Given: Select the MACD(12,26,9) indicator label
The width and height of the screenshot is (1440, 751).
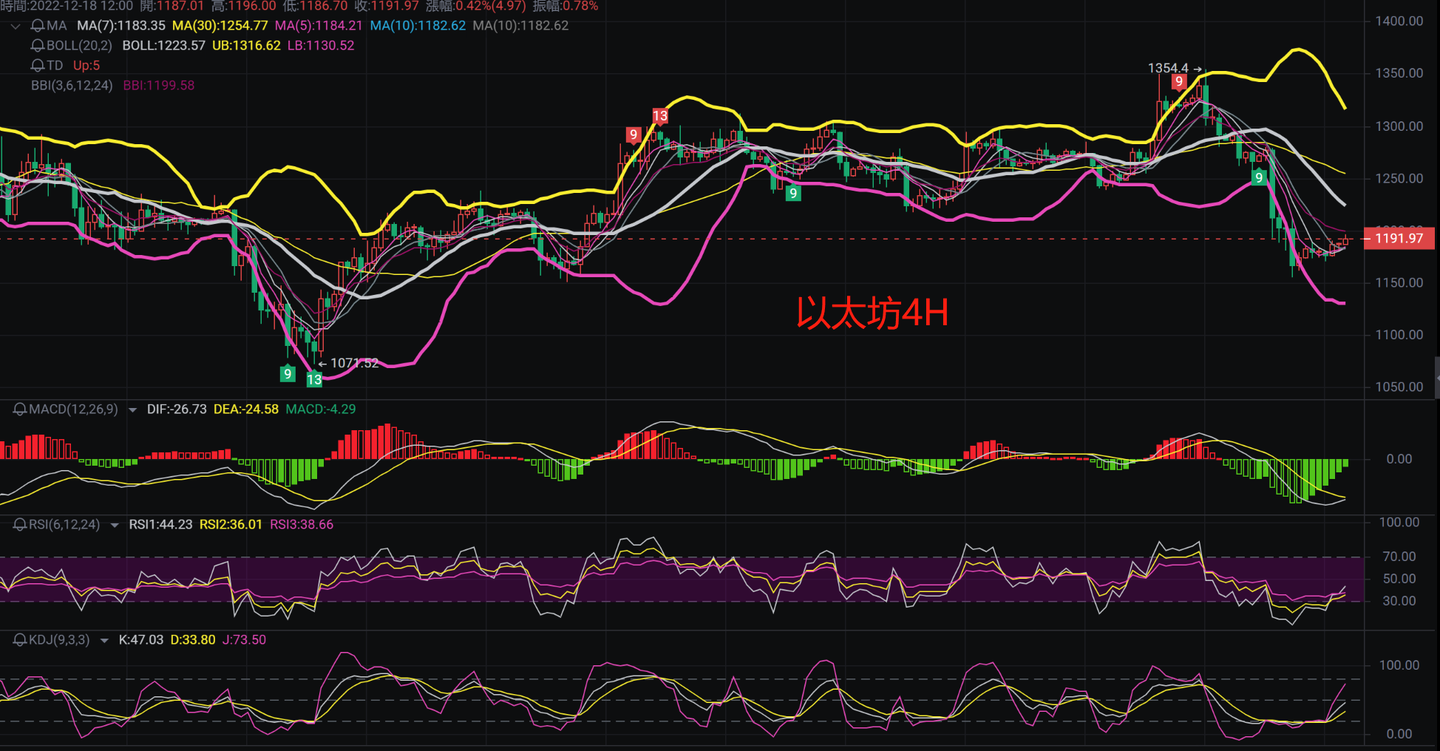Looking at the screenshot, I should 75,409.
